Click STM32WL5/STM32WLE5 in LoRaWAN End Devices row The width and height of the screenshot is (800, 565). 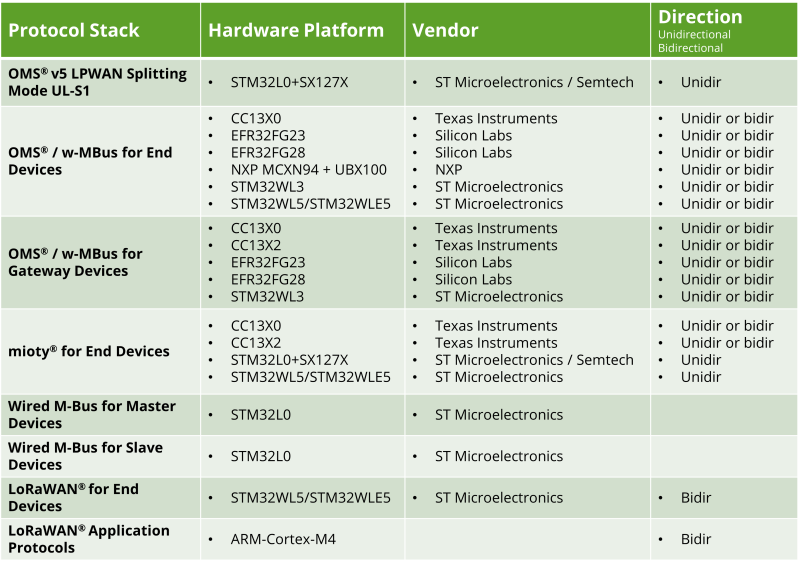tap(311, 498)
